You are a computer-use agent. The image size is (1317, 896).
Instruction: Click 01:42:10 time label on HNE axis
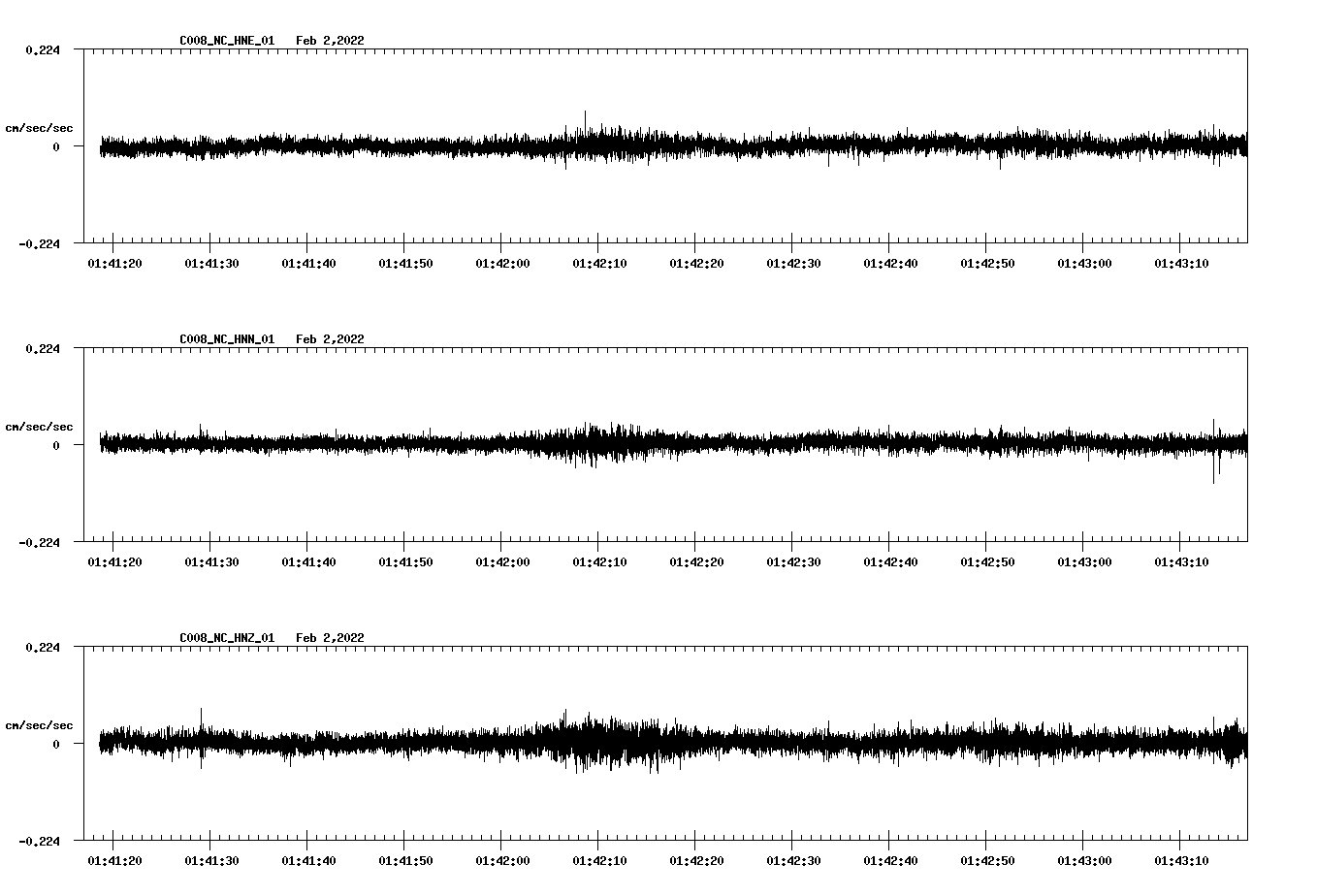[x=599, y=264]
